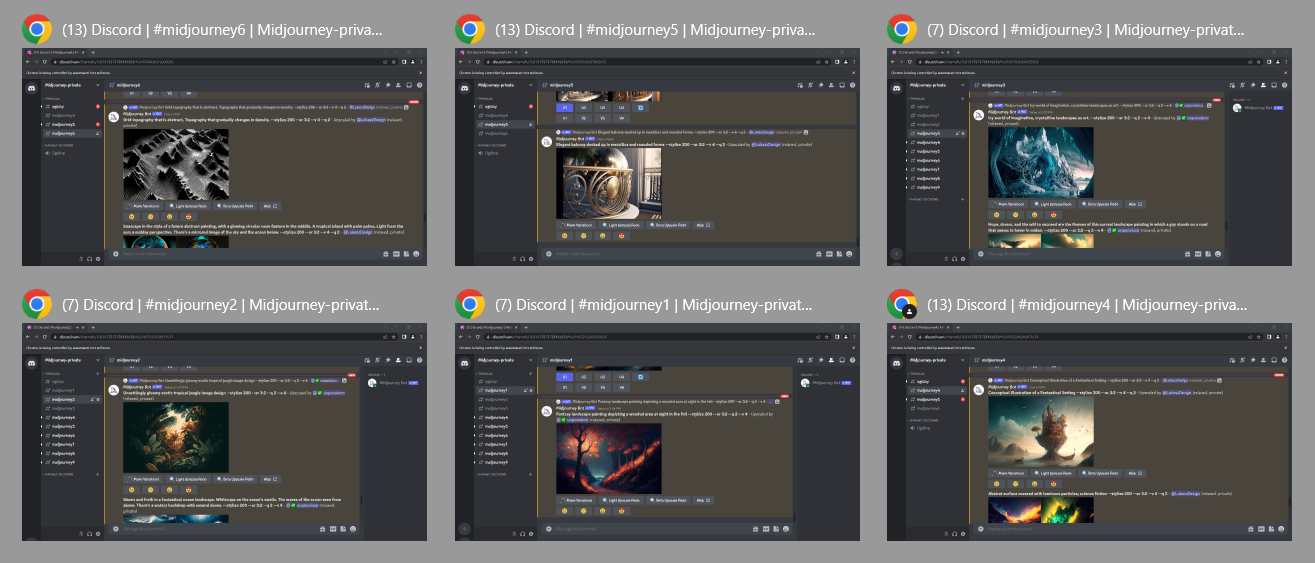1315x563 pixels.
Task: Click Make Variations button in #midjourney4 window
Action: coord(1007,471)
